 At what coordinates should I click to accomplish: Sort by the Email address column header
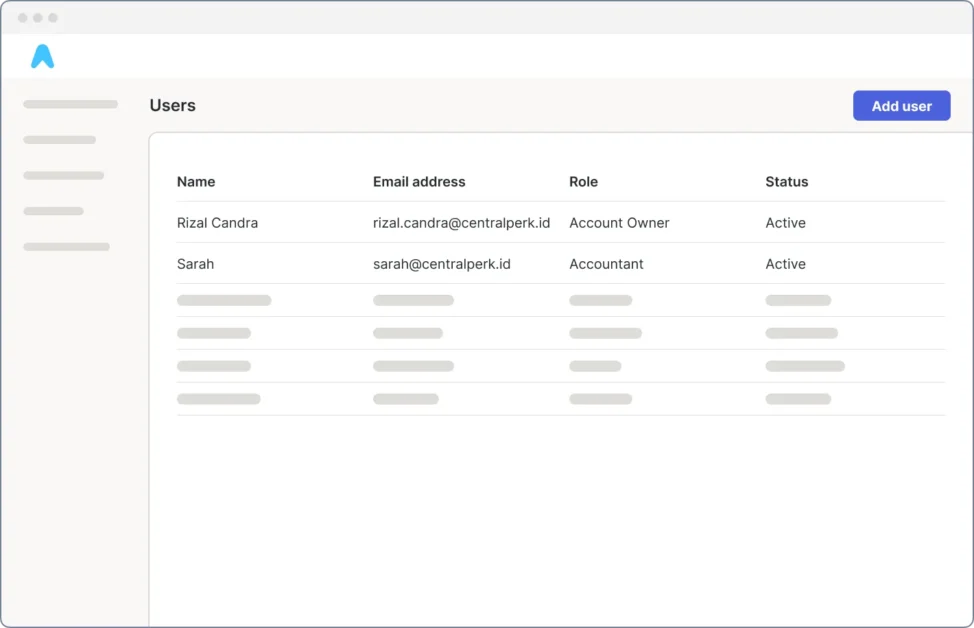[x=419, y=182]
